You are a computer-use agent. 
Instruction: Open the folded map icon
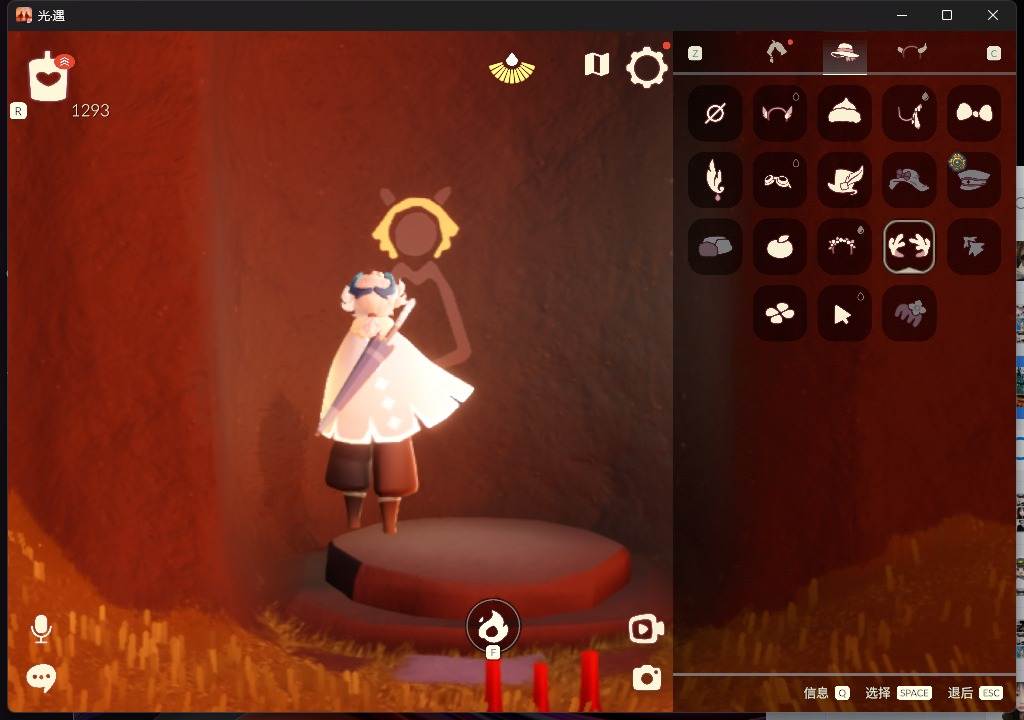[596, 64]
